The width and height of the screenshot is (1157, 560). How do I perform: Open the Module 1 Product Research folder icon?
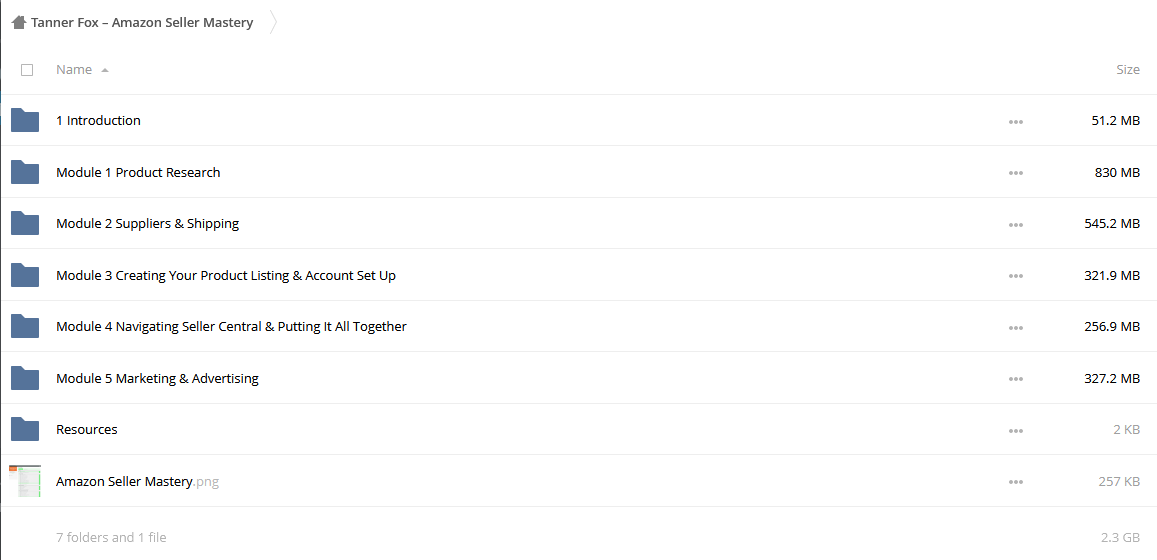click(25, 172)
